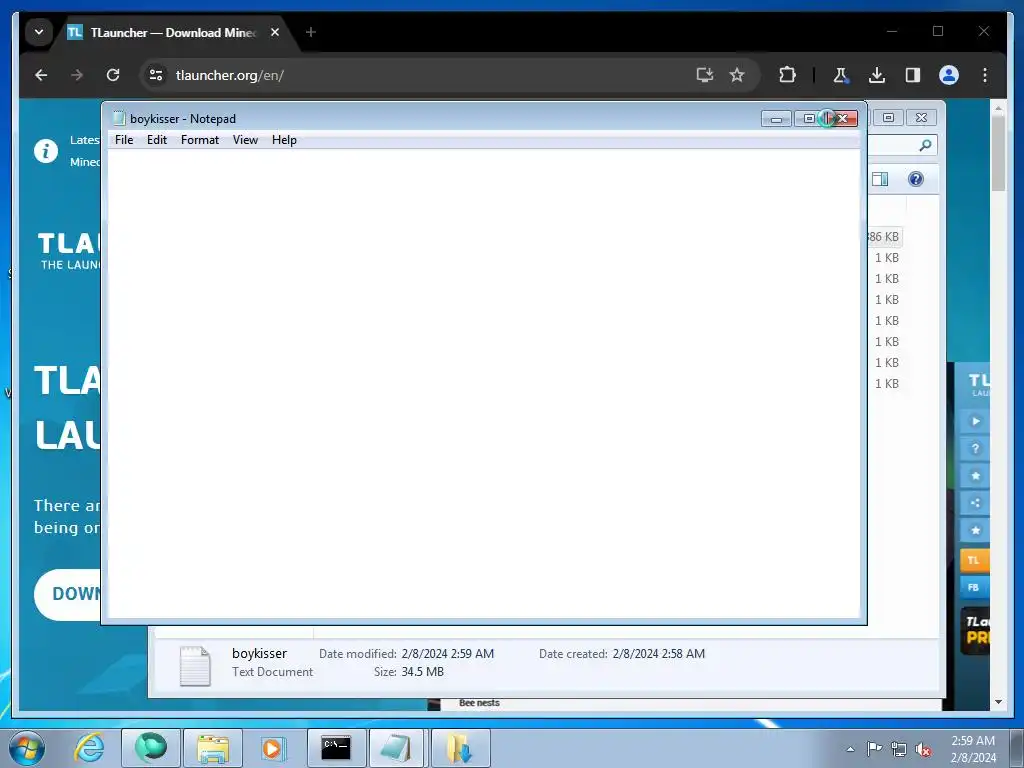Switch to Command Prompt taskbar icon
The width and height of the screenshot is (1024, 768).
(336, 748)
